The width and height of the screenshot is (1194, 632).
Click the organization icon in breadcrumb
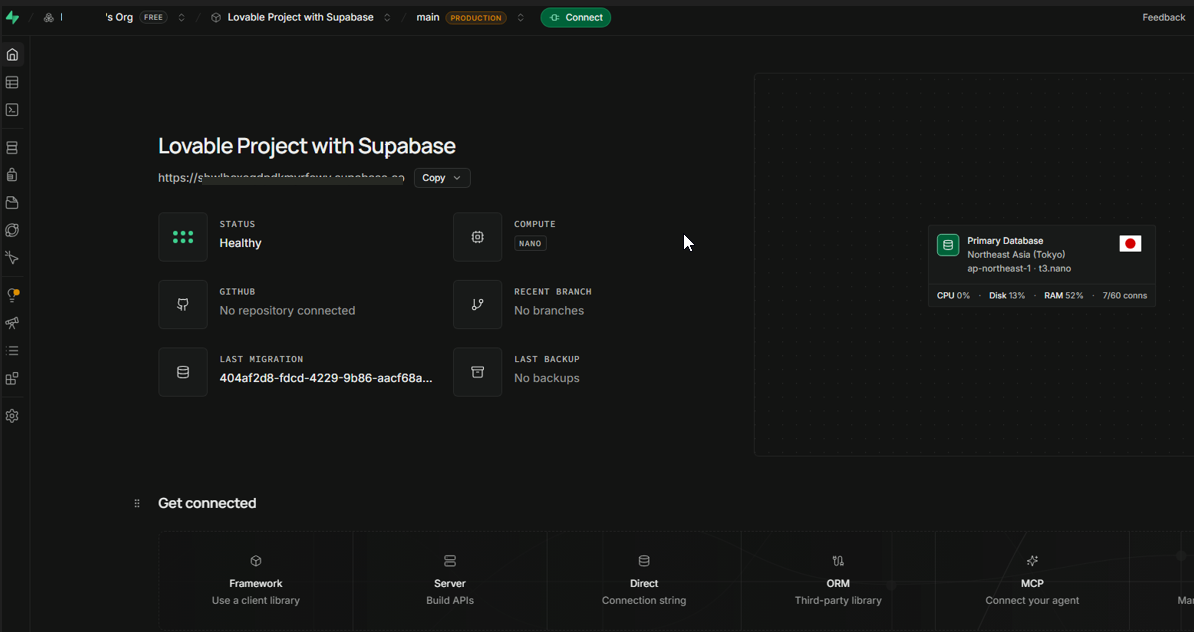[x=49, y=18]
